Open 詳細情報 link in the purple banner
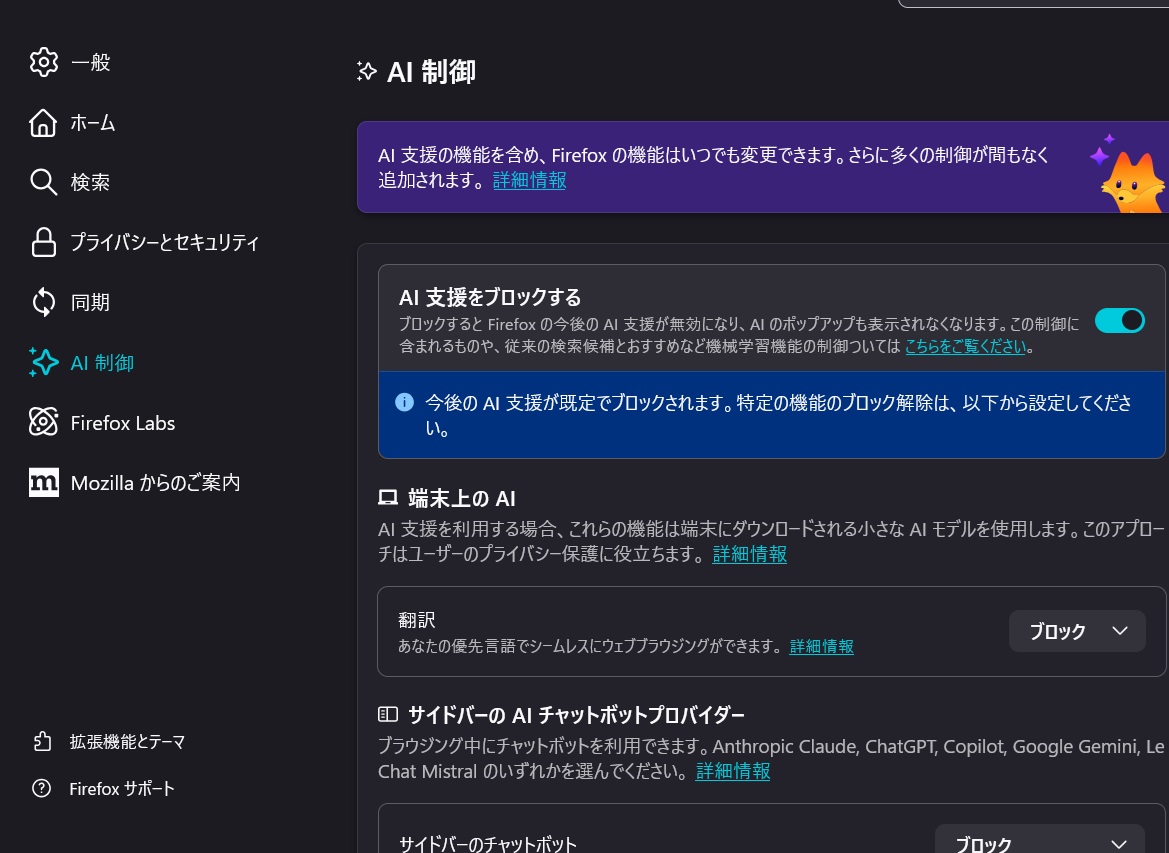Image resolution: width=1169 pixels, height=853 pixels. pyautogui.click(x=529, y=180)
